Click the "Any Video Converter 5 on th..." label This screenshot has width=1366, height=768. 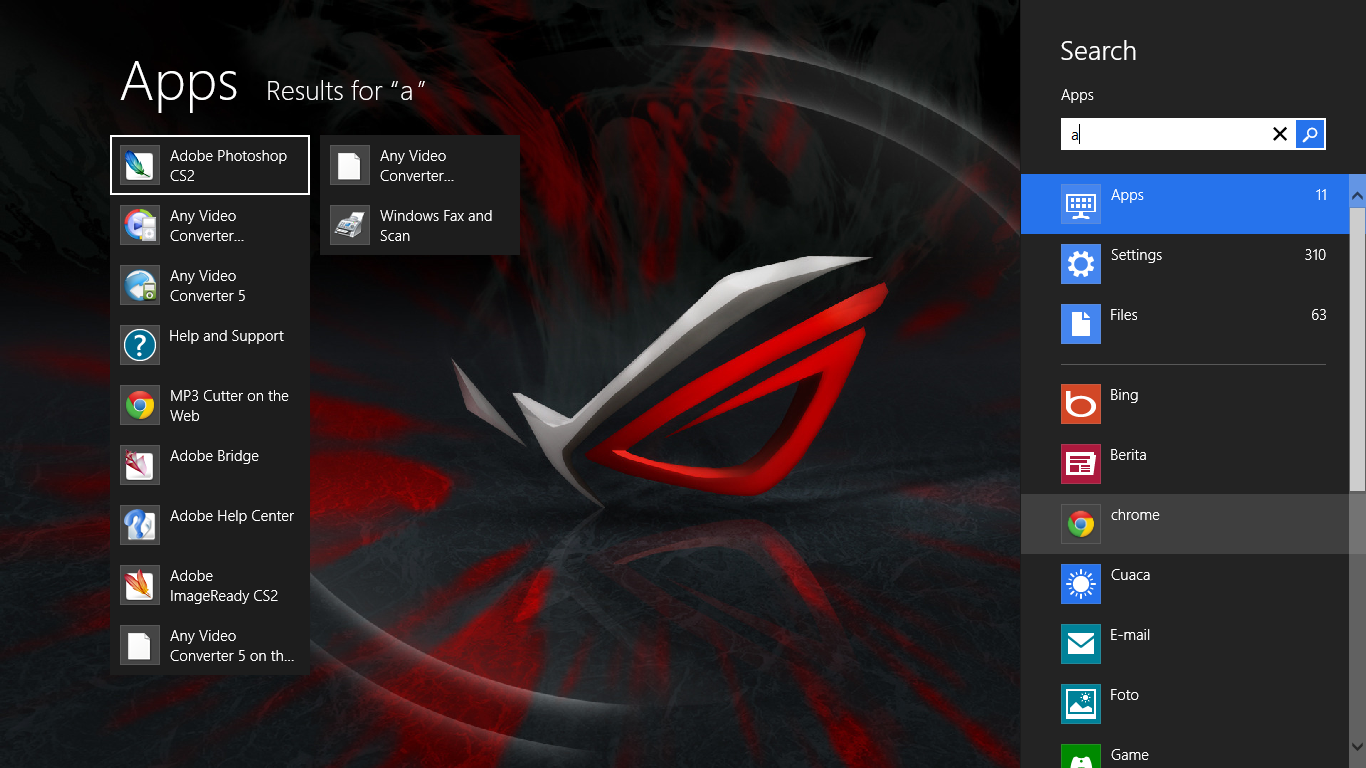point(232,646)
